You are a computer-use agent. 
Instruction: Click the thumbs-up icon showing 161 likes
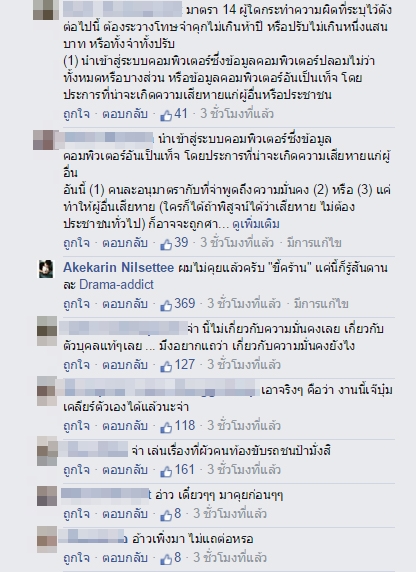(166, 471)
